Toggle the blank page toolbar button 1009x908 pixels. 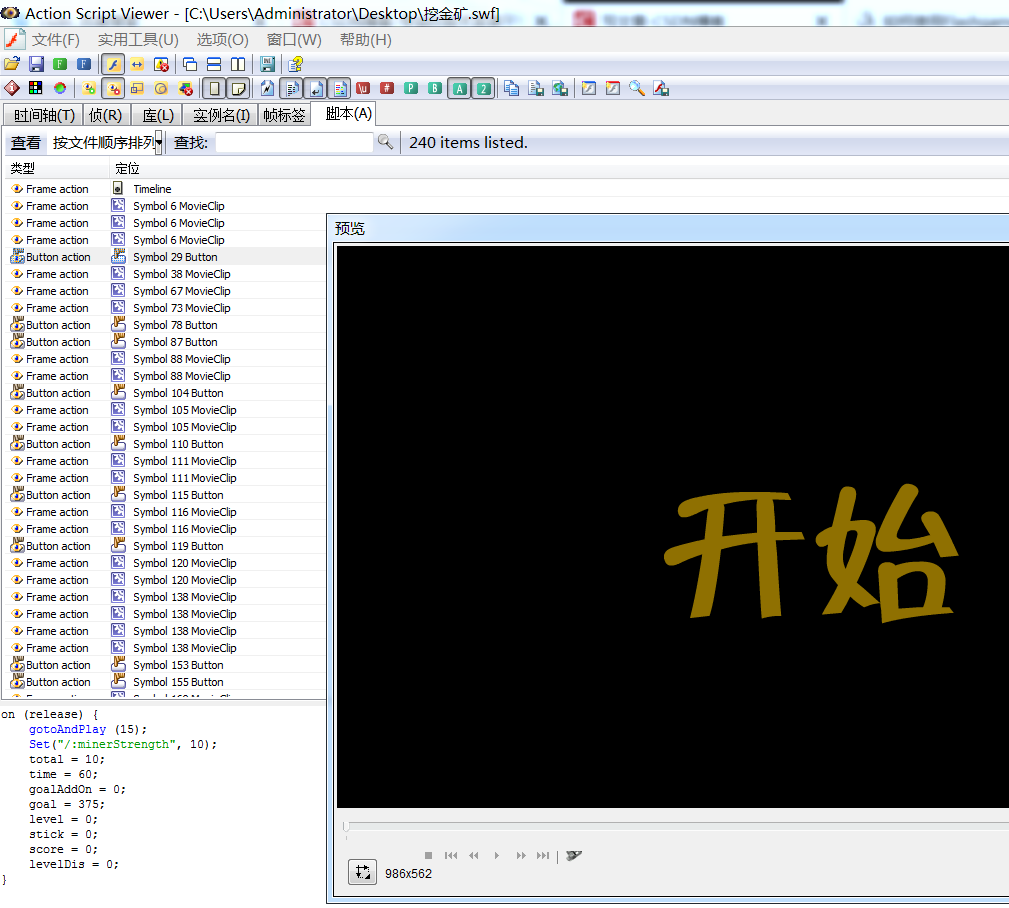(214, 88)
